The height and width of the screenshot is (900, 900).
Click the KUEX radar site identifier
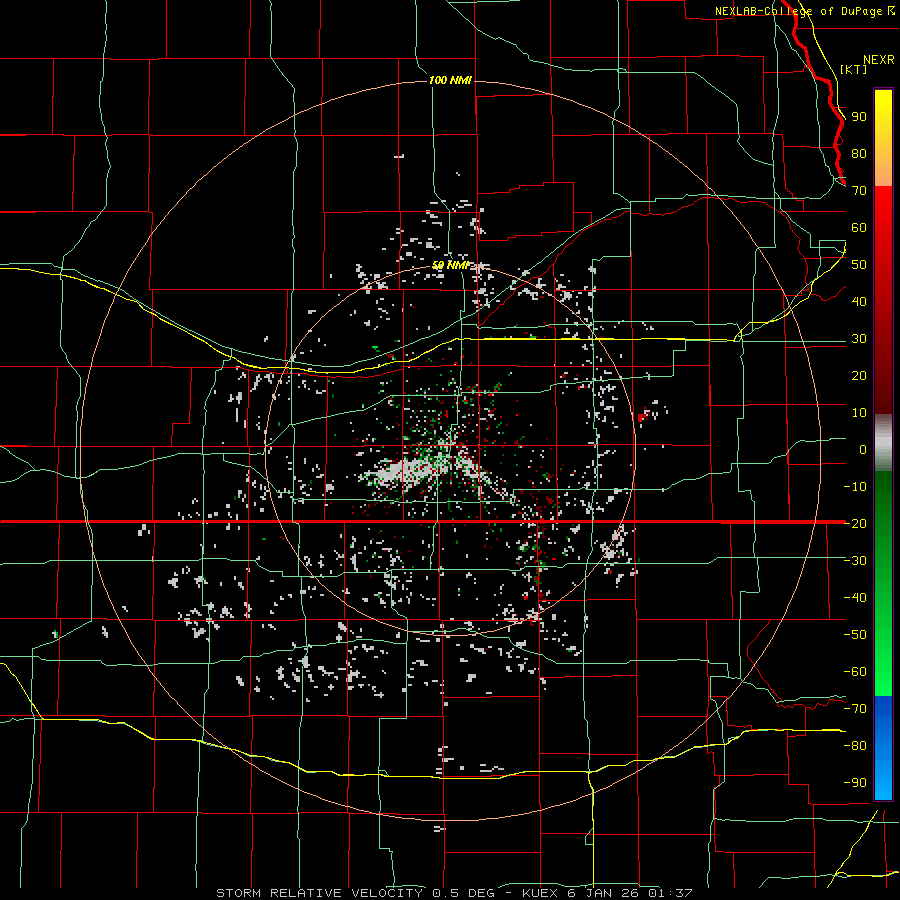[x=540, y=893]
